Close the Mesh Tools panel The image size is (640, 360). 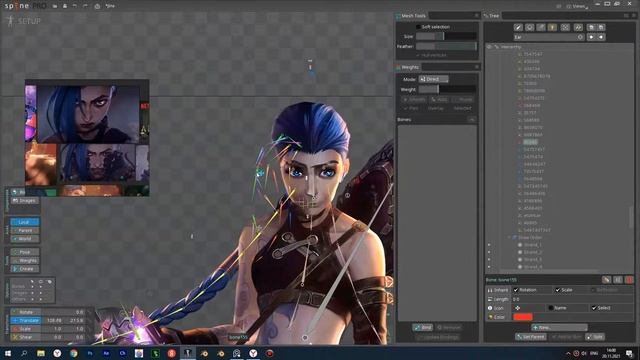point(476,16)
